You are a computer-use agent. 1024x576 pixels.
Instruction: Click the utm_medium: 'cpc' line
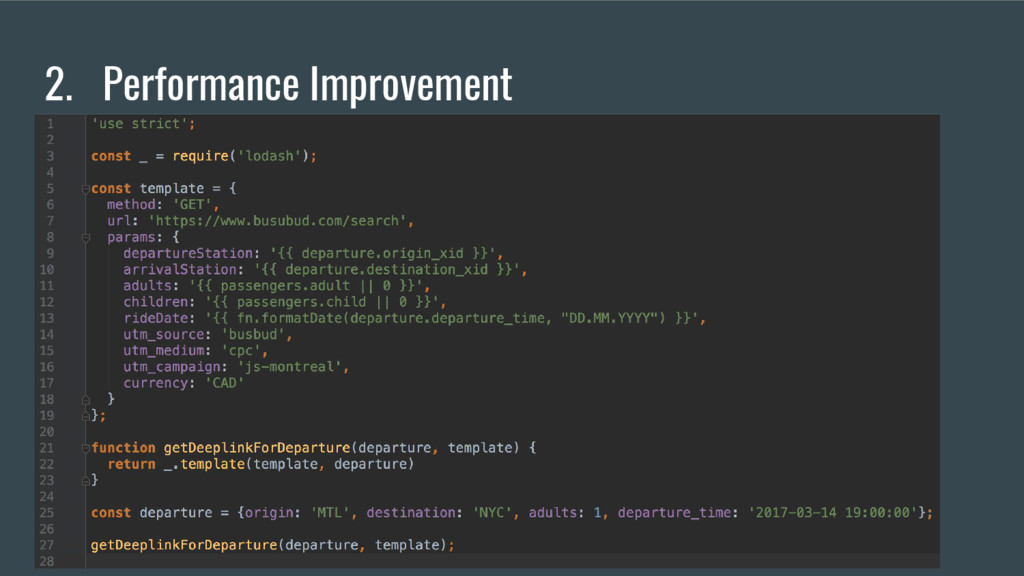pyautogui.click(x=195, y=351)
